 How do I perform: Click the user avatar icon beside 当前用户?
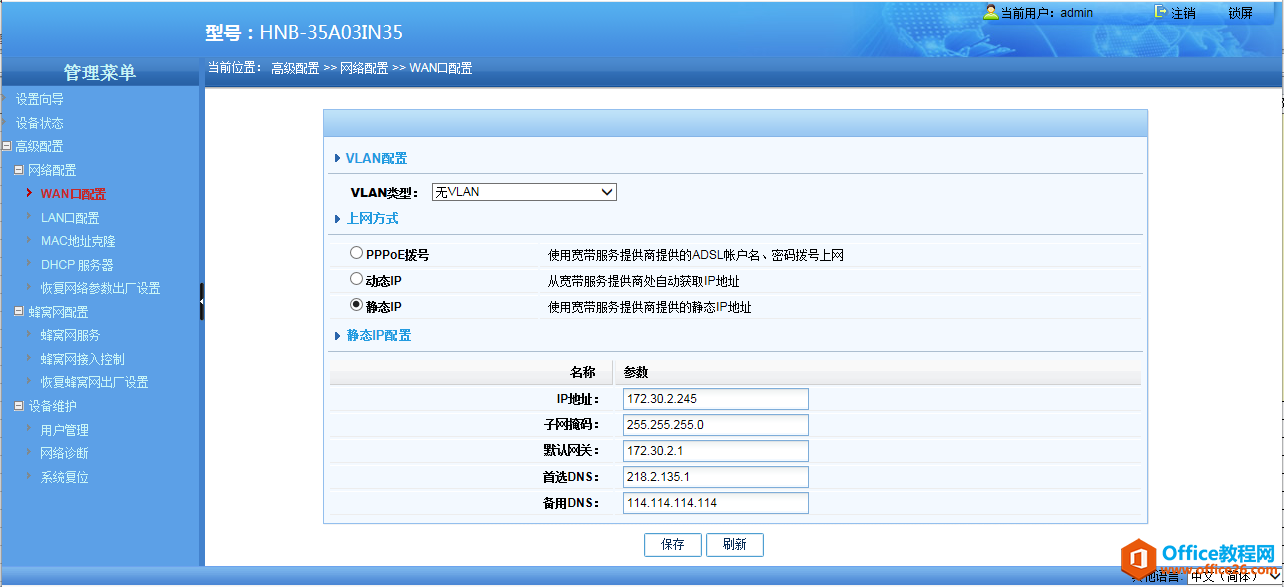(990, 12)
